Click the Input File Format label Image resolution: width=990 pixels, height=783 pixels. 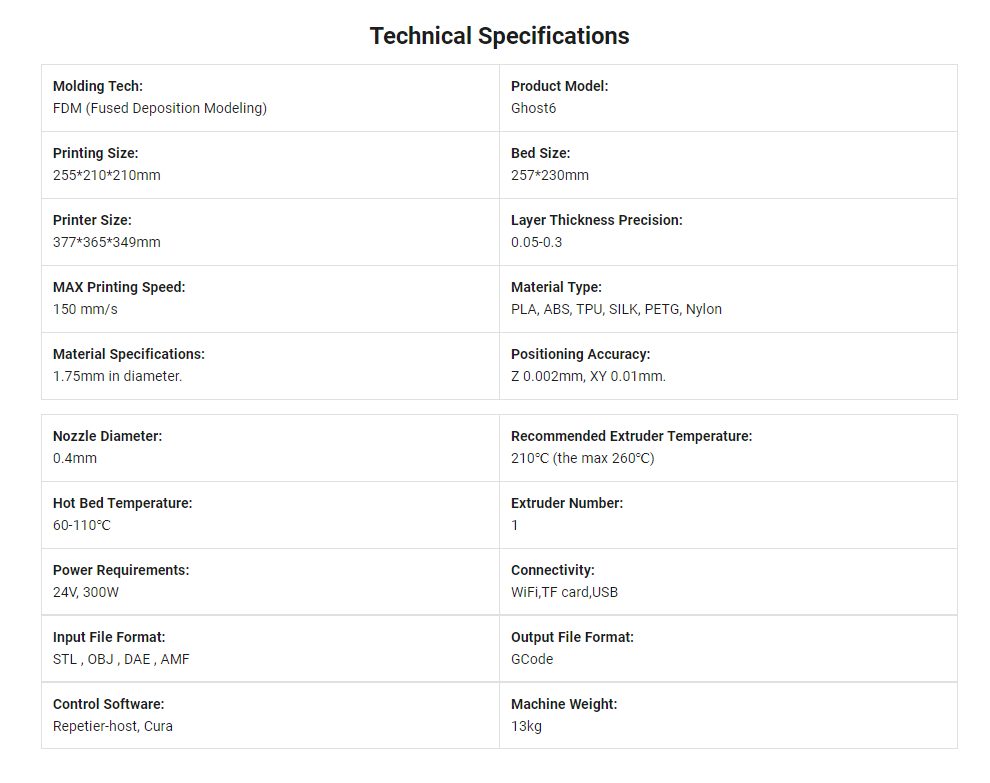click(109, 637)
